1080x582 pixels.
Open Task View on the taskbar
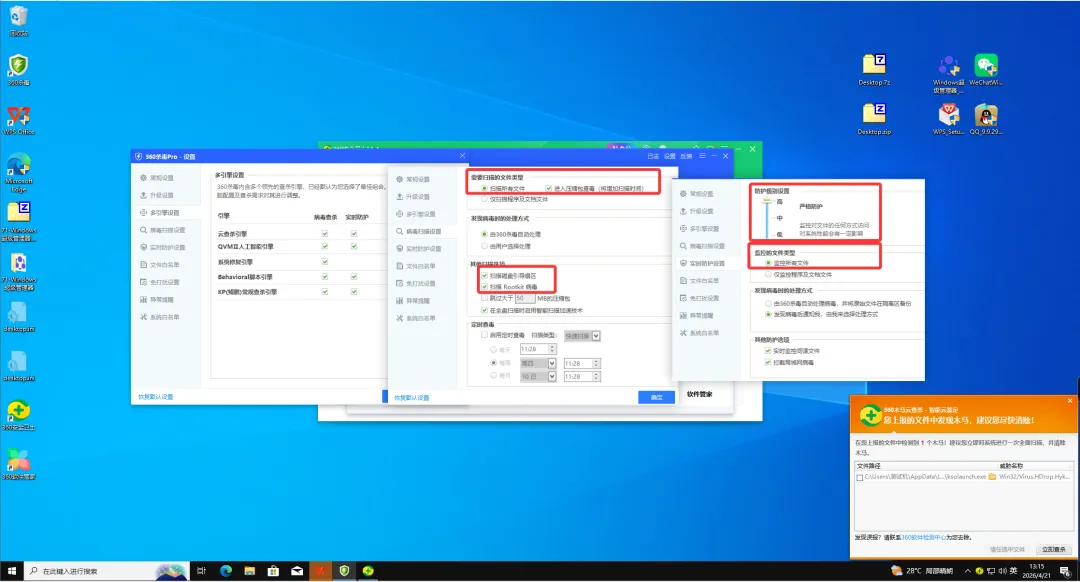tap(201, 571)
